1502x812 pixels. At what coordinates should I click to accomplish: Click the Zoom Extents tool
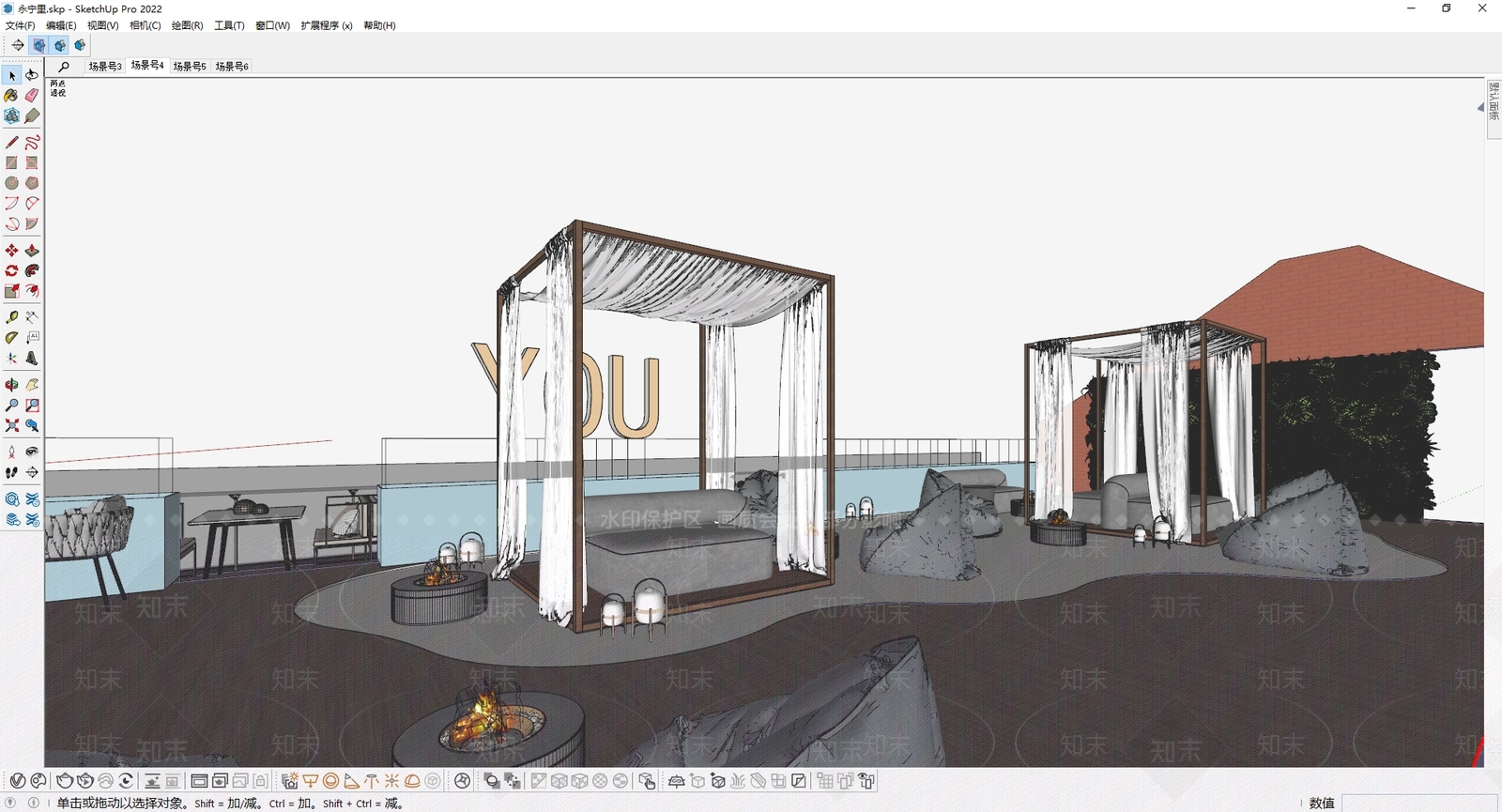coord(11,425)
